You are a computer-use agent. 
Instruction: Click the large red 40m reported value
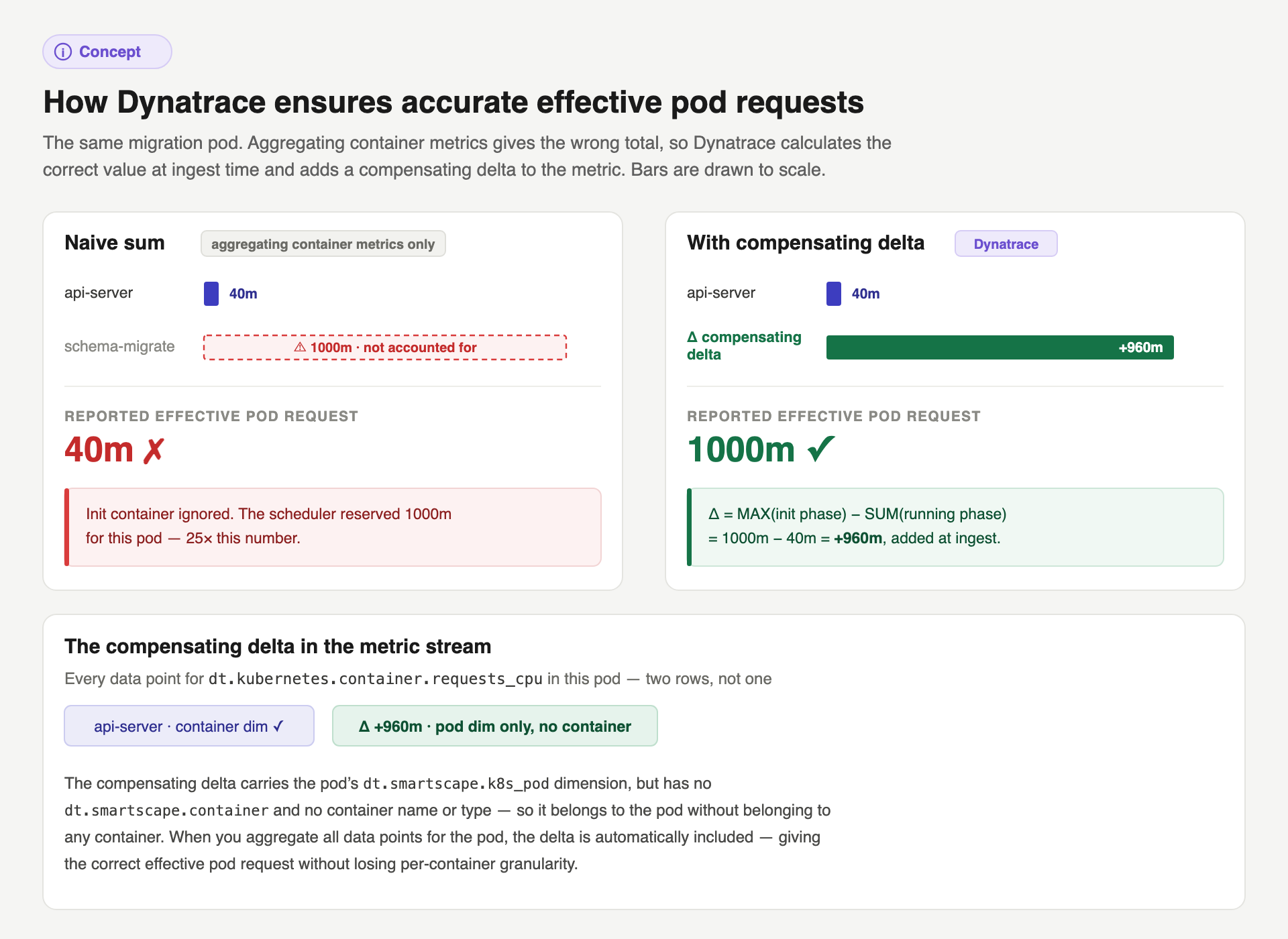pyautogui.click(x=99, y=449)
